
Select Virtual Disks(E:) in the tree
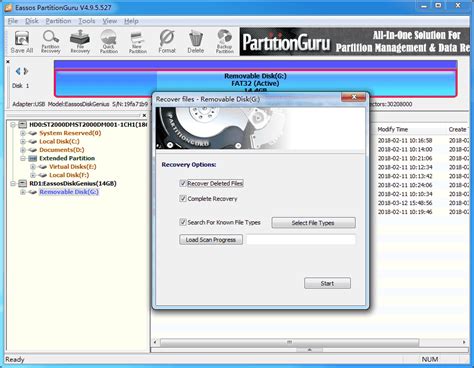click(73, 167)
